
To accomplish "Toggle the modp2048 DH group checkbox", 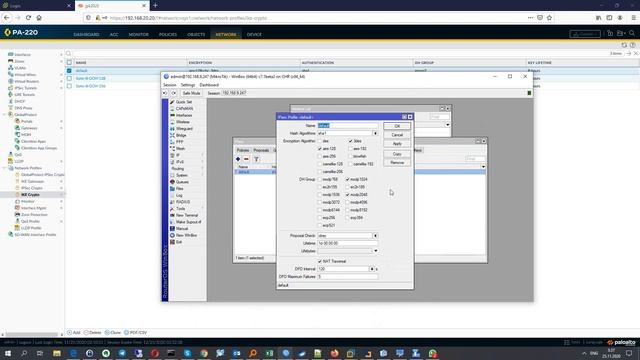I will point(348,195).
